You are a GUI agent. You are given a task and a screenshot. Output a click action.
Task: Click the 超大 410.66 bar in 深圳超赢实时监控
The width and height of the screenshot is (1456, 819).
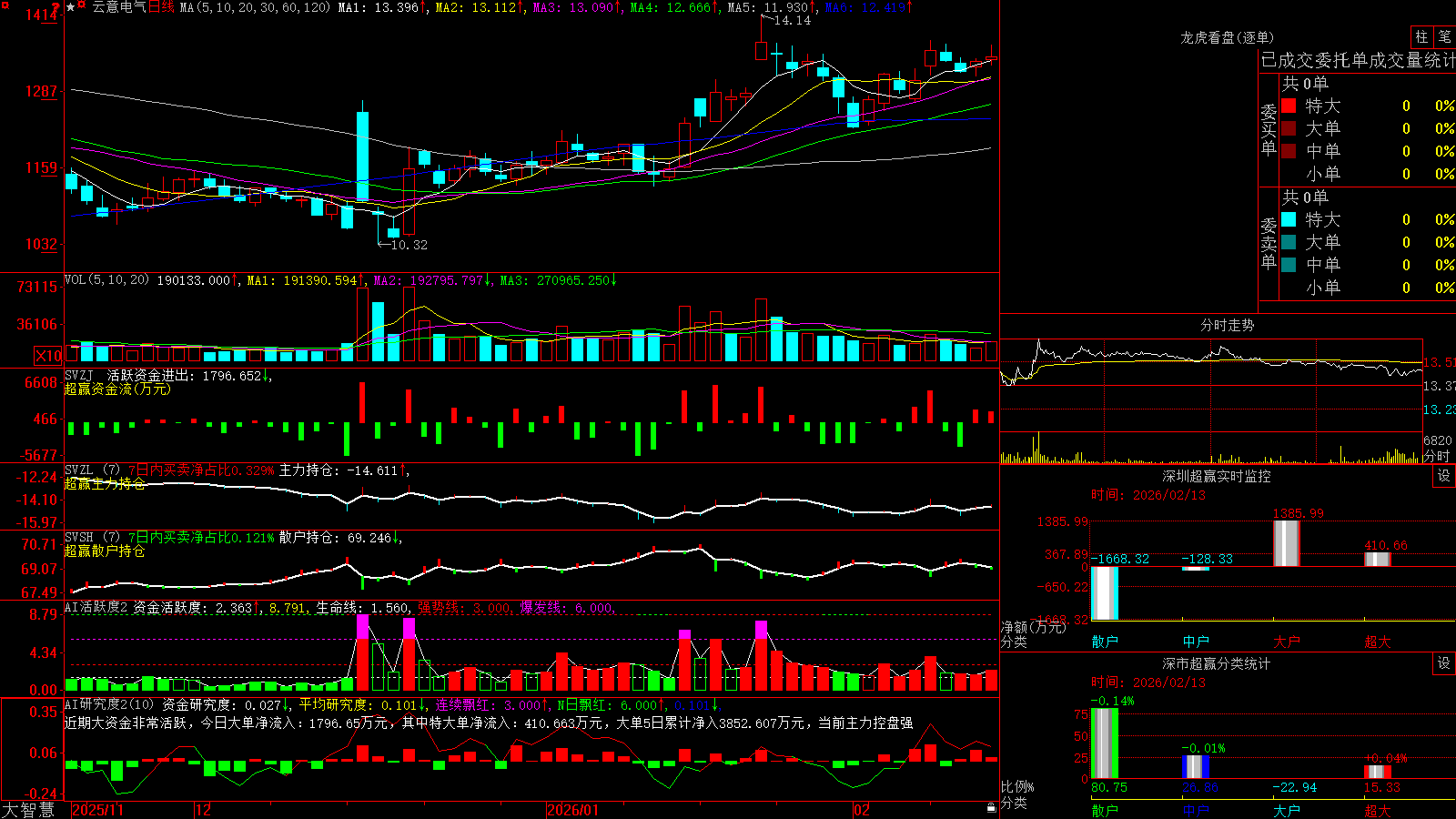(1377, 560)
